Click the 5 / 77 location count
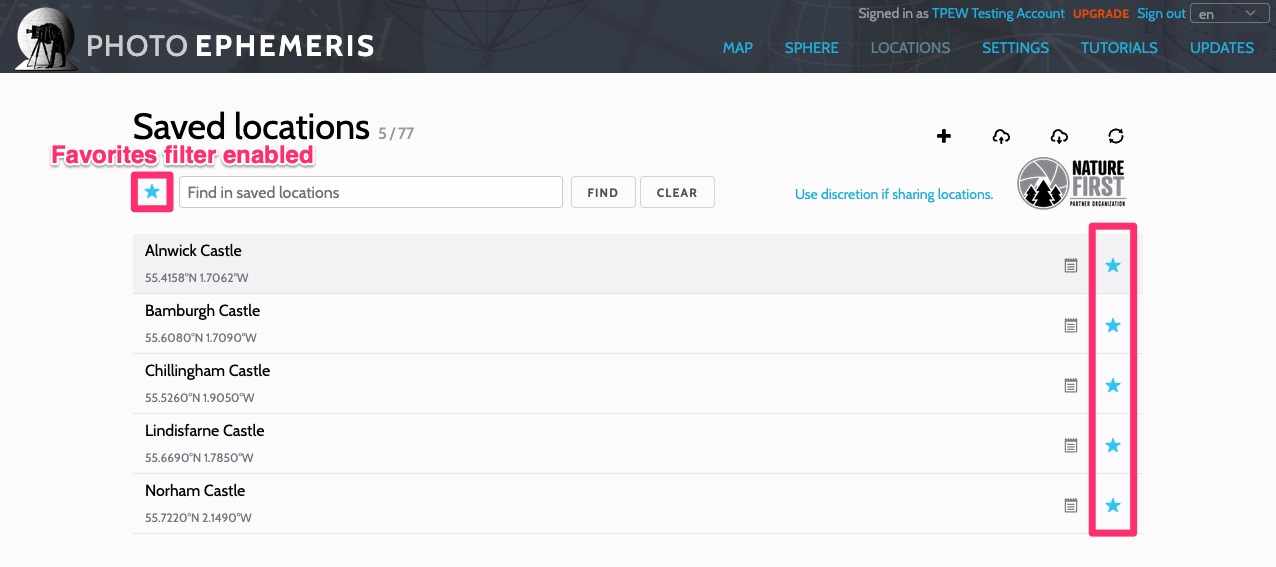 click(396, 132)
